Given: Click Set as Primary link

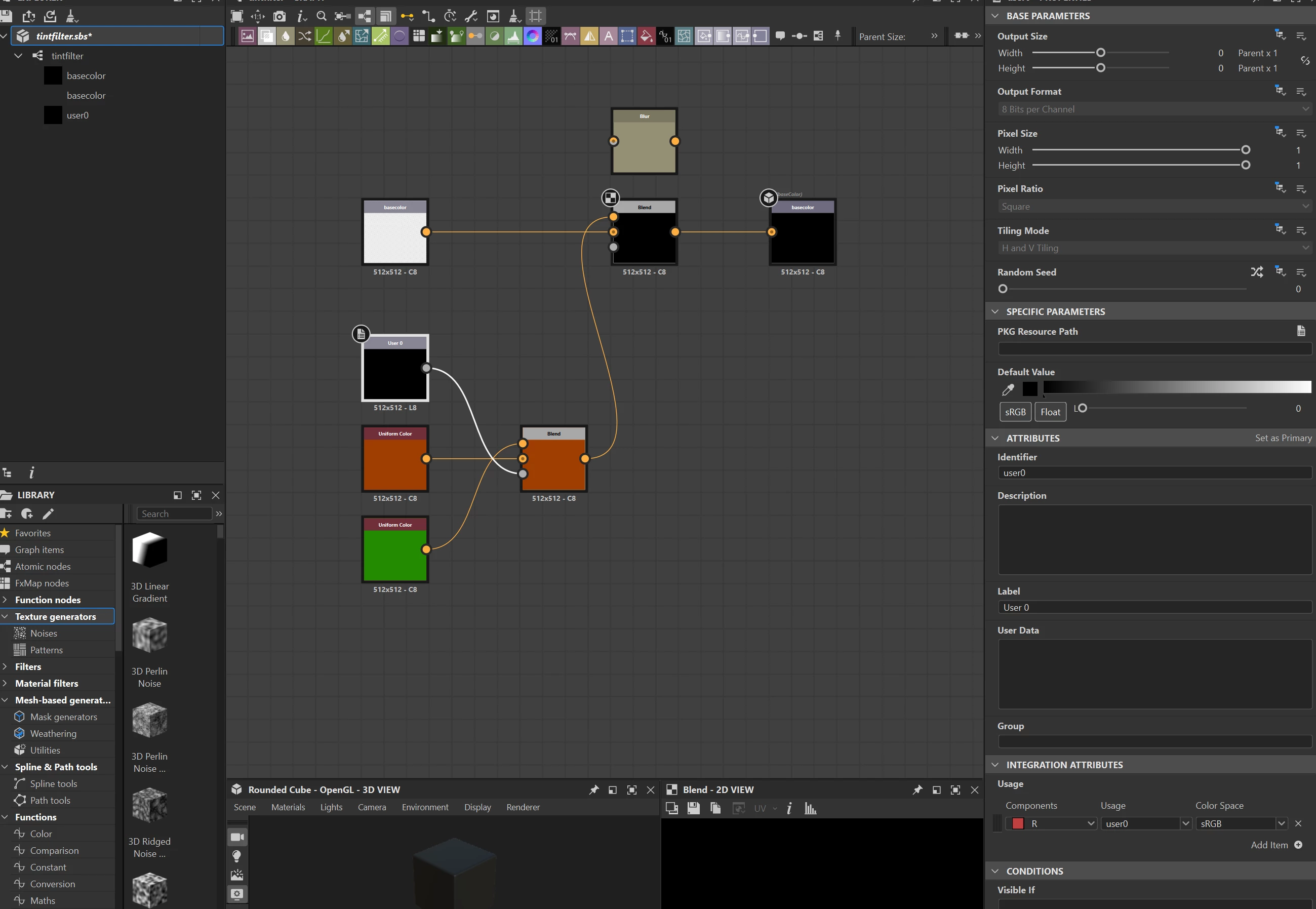Looking at the screenshot, I should pos(1283,438).
